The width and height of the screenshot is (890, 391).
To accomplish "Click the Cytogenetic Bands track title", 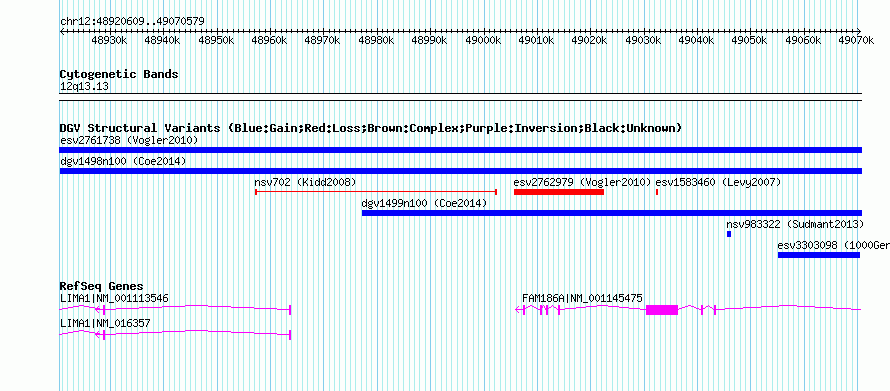I will (x=119, y=74).
